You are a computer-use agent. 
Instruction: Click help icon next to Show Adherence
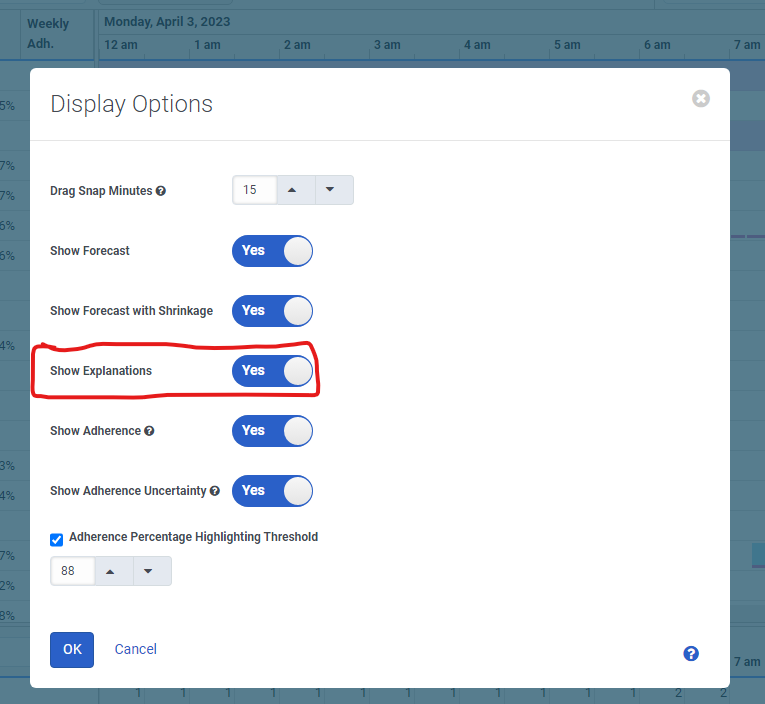[149, 431]
